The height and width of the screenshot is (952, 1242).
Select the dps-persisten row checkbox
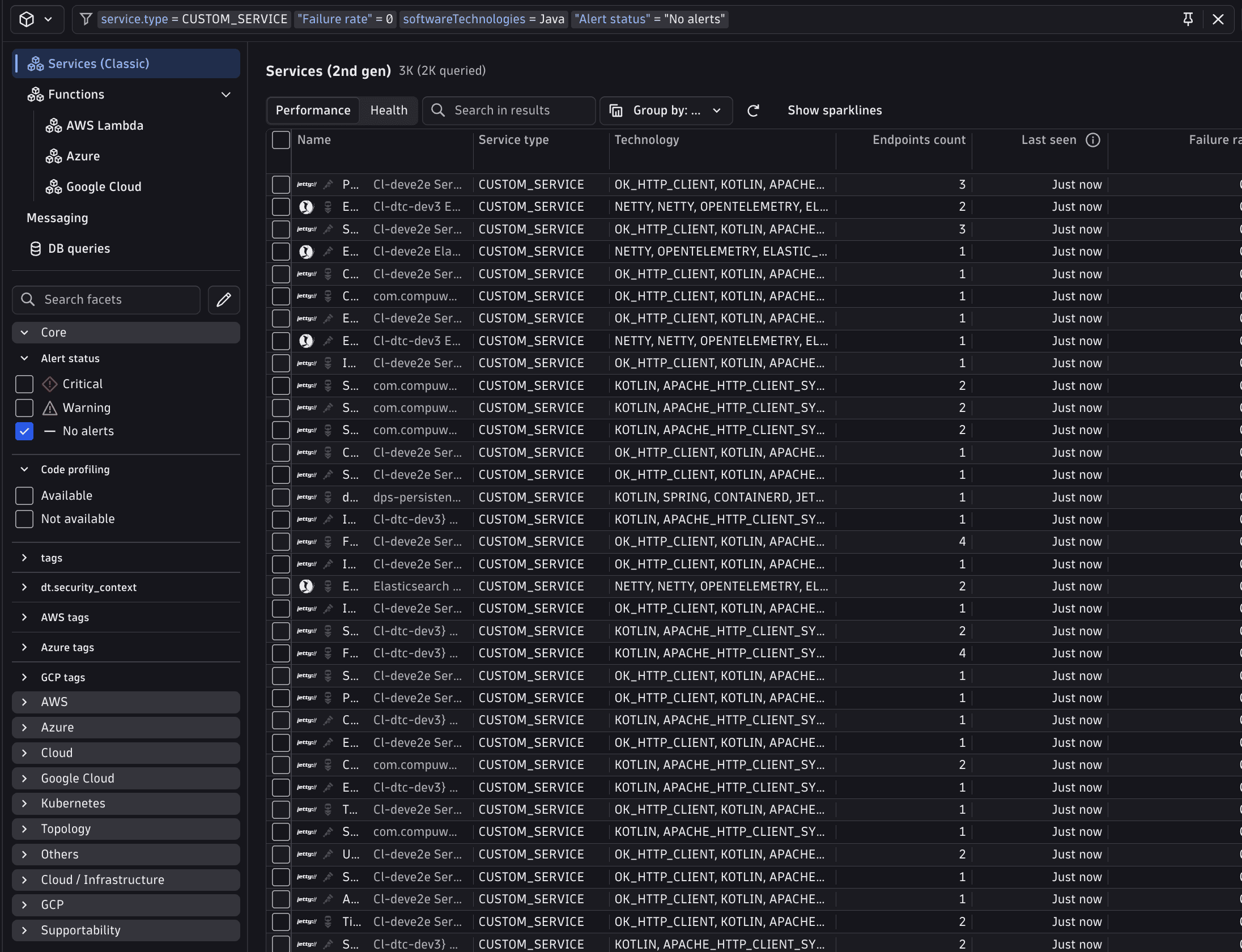coord(281,498)
